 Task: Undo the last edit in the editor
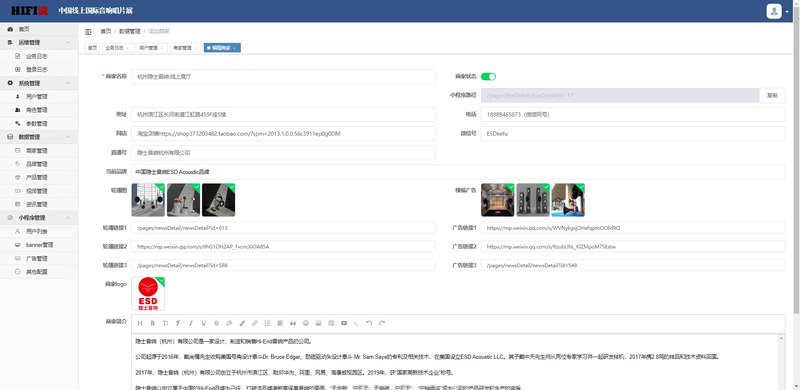[x=369, y=323]
